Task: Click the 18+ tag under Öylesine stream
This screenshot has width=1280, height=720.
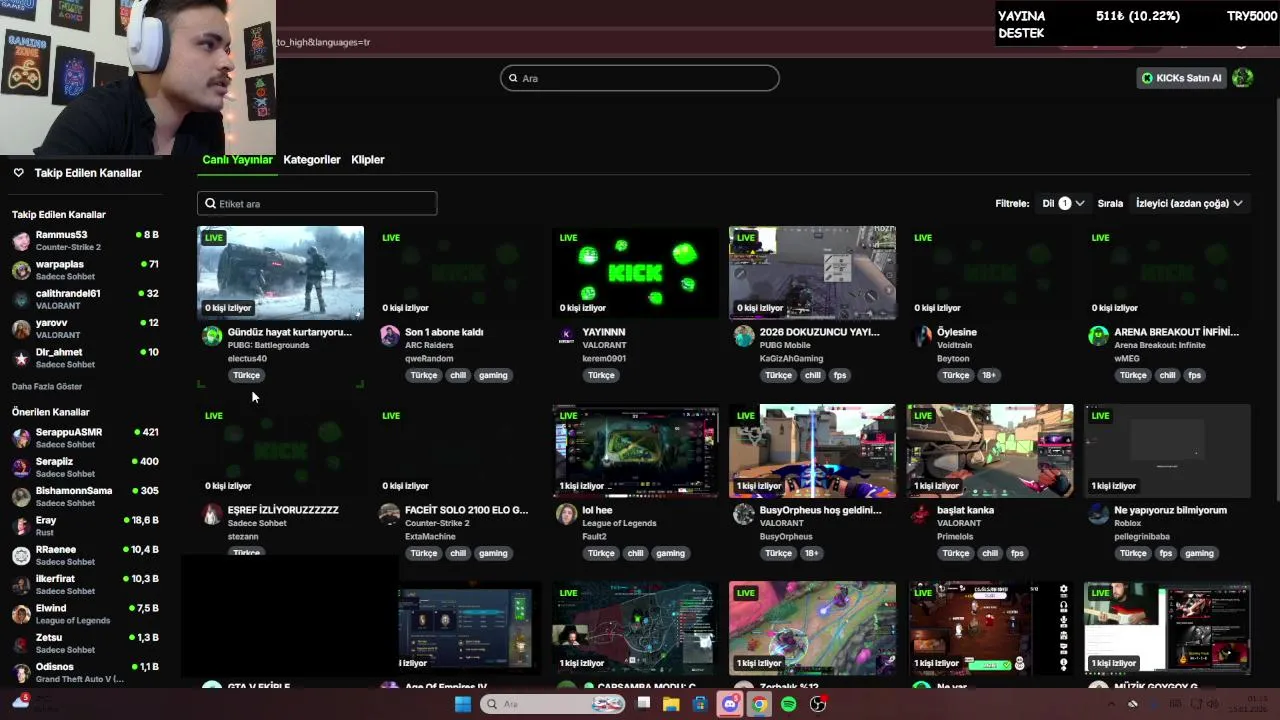Action: (x=988, y=375)
